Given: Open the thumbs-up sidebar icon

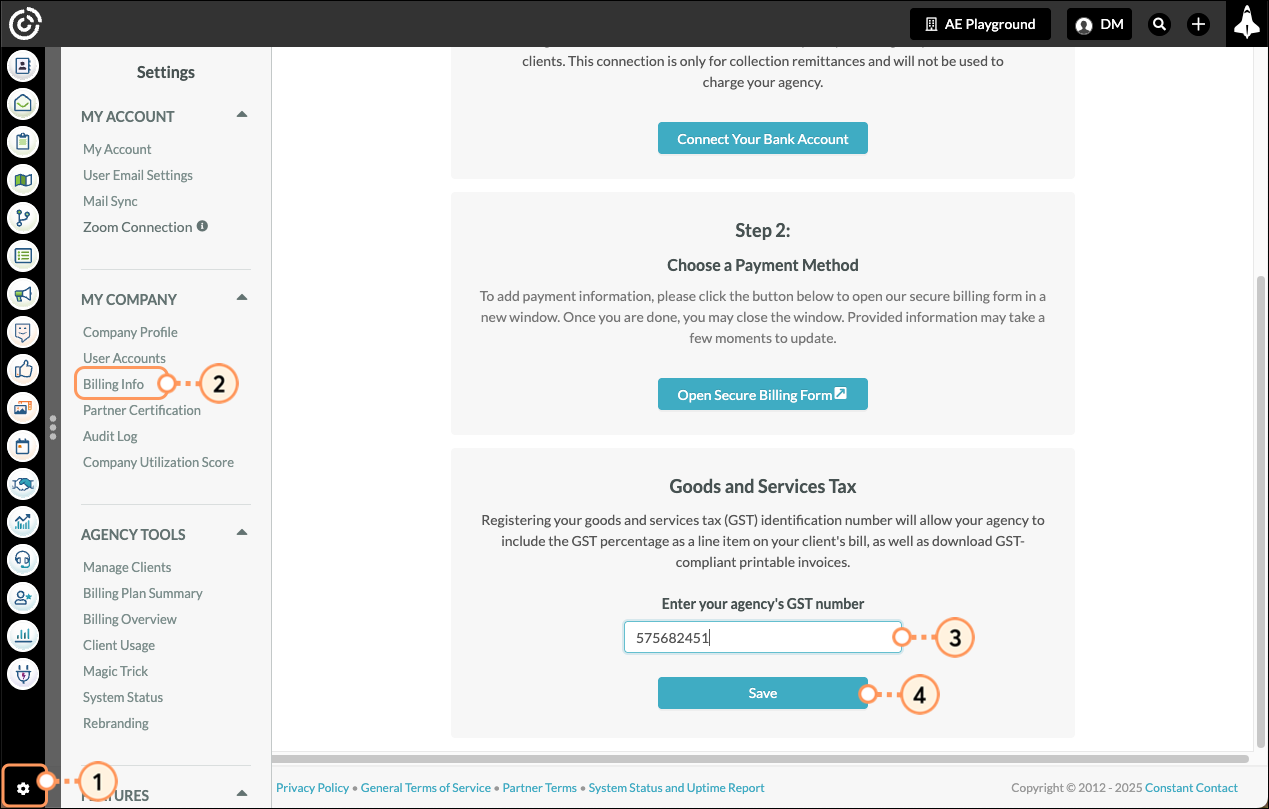Looking at the screenshot, I should [23, 370].
